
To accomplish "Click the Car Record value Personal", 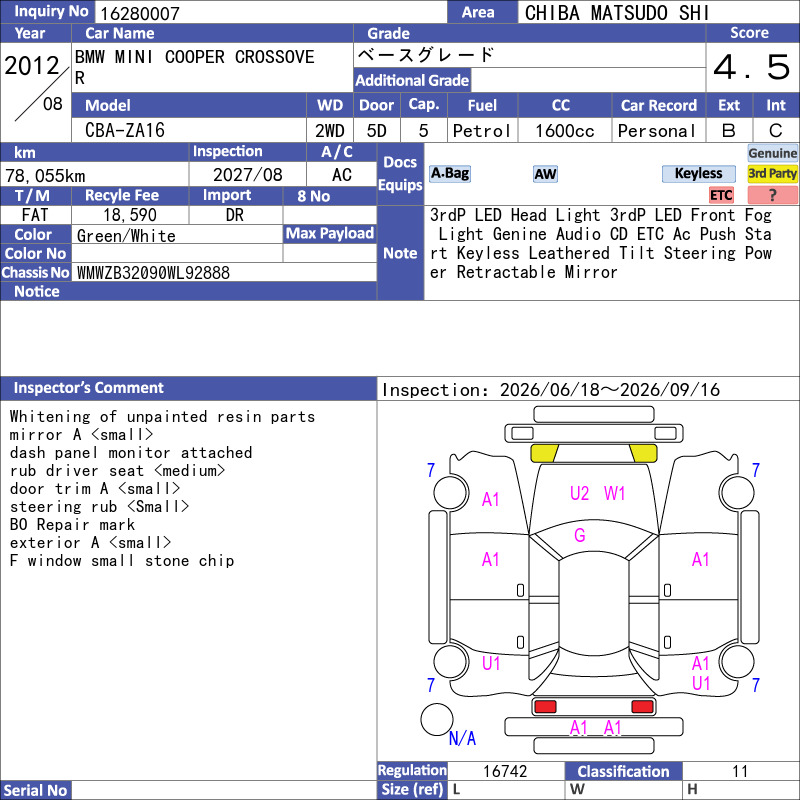I will coord(657,131).
